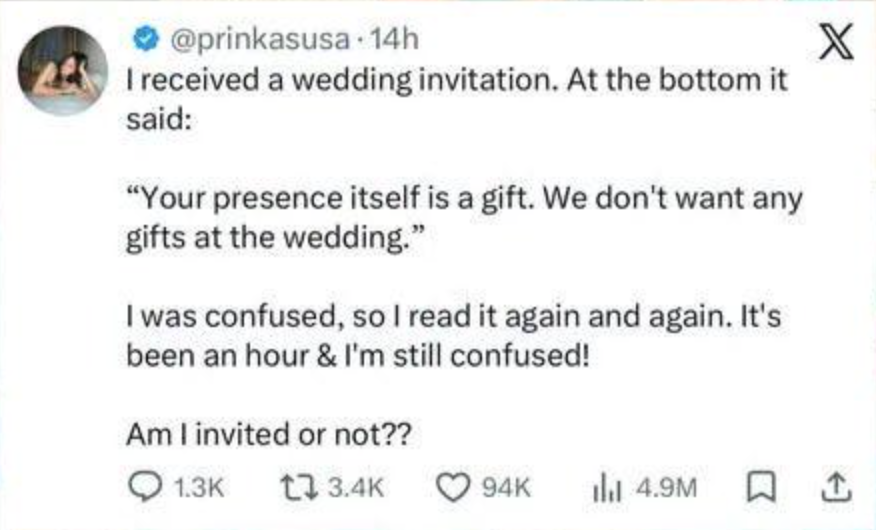The height and width of the screenshot is (530, 876).
Task: Open the author's profile picture
Action: (62, 71)
